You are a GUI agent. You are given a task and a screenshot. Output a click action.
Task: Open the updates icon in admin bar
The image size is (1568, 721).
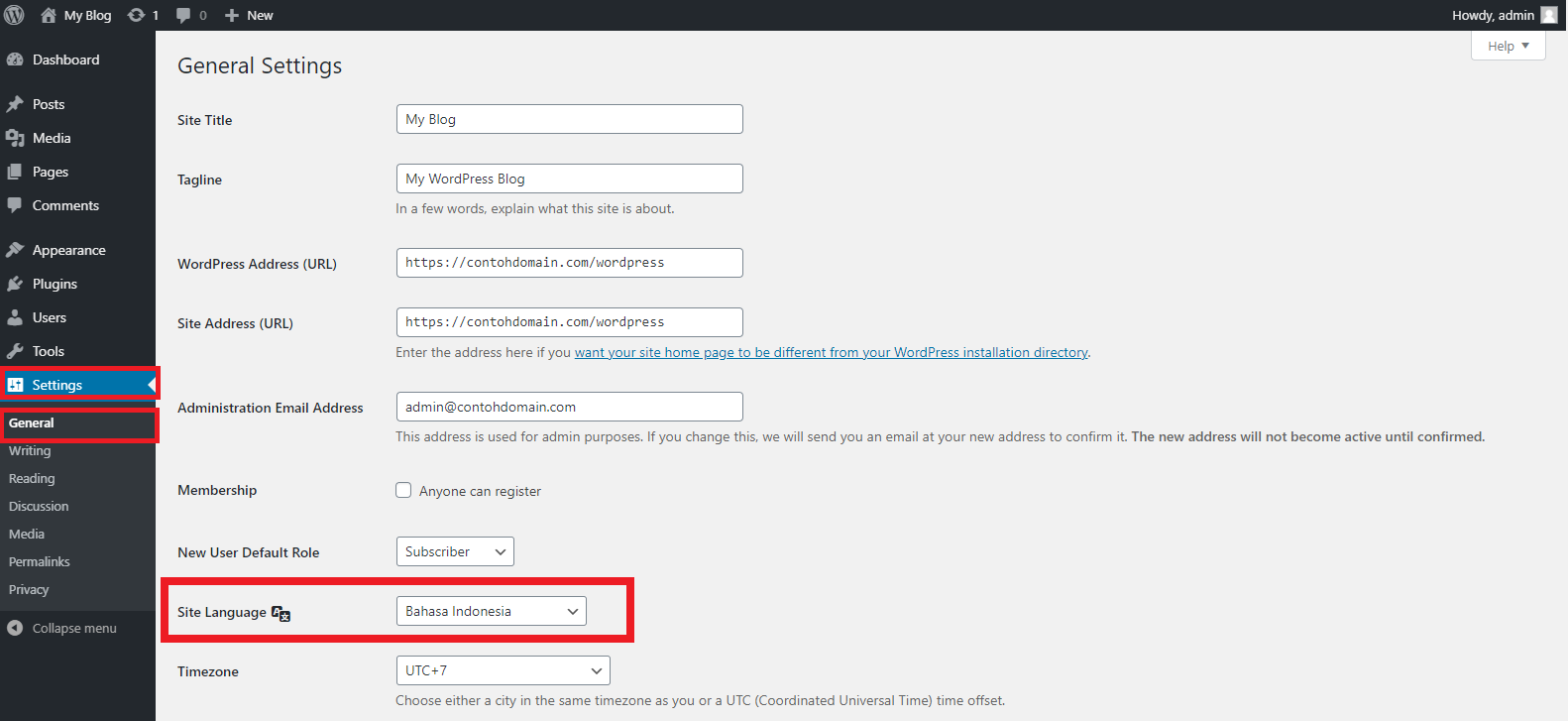137,15
